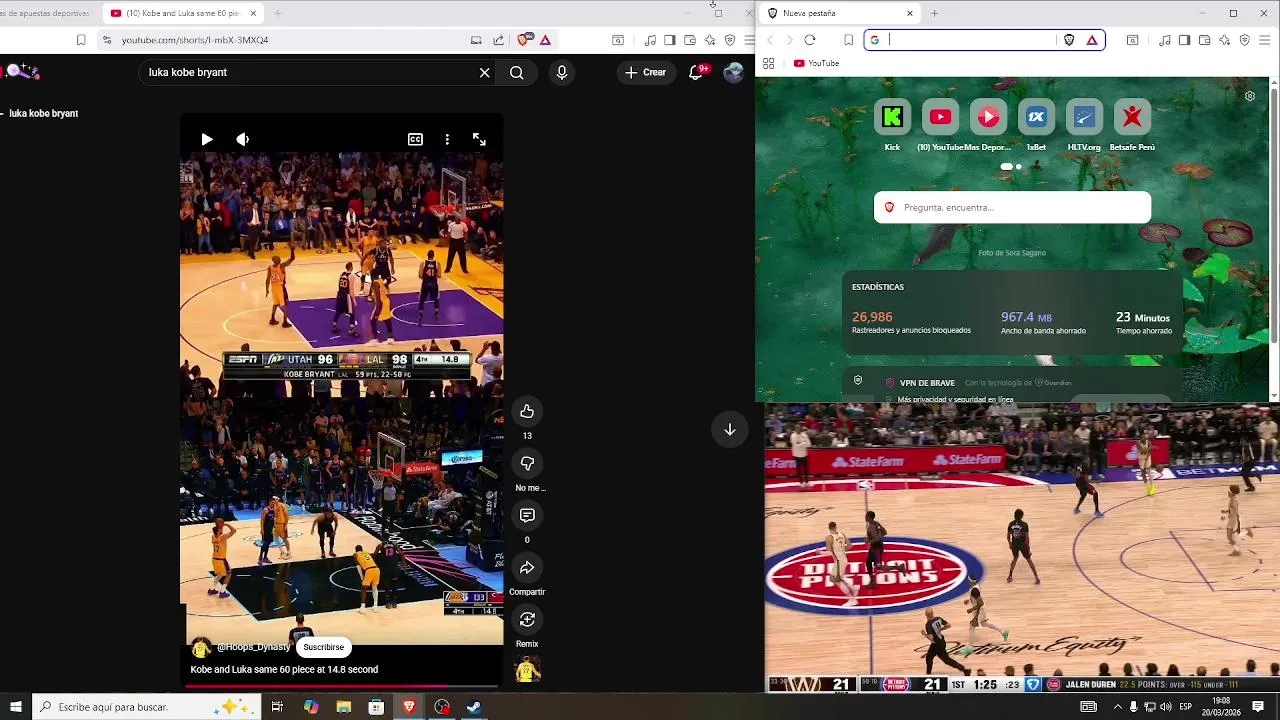Open Brave Shields in left browser
The width and height of the screenshot is (1280, 720).
pyautogui.click(x=523, y=40)
